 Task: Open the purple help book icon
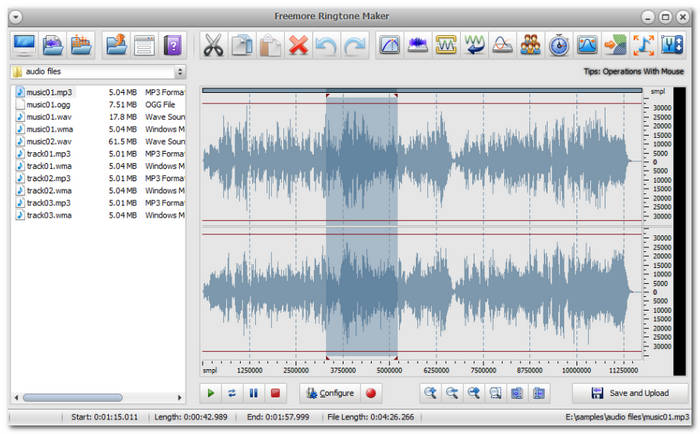point(174,45)
